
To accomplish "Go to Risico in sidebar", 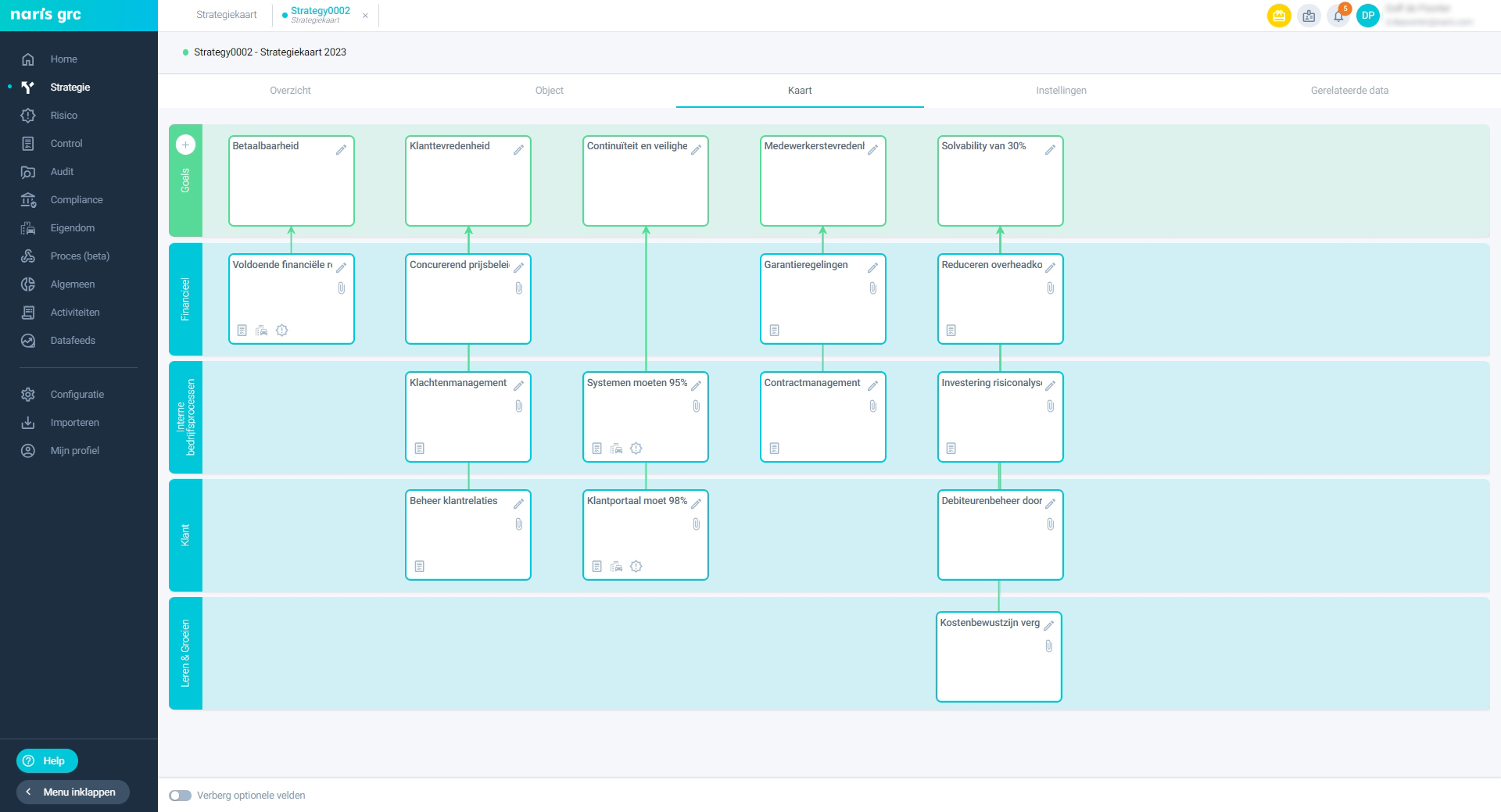I will click(63, 116).
